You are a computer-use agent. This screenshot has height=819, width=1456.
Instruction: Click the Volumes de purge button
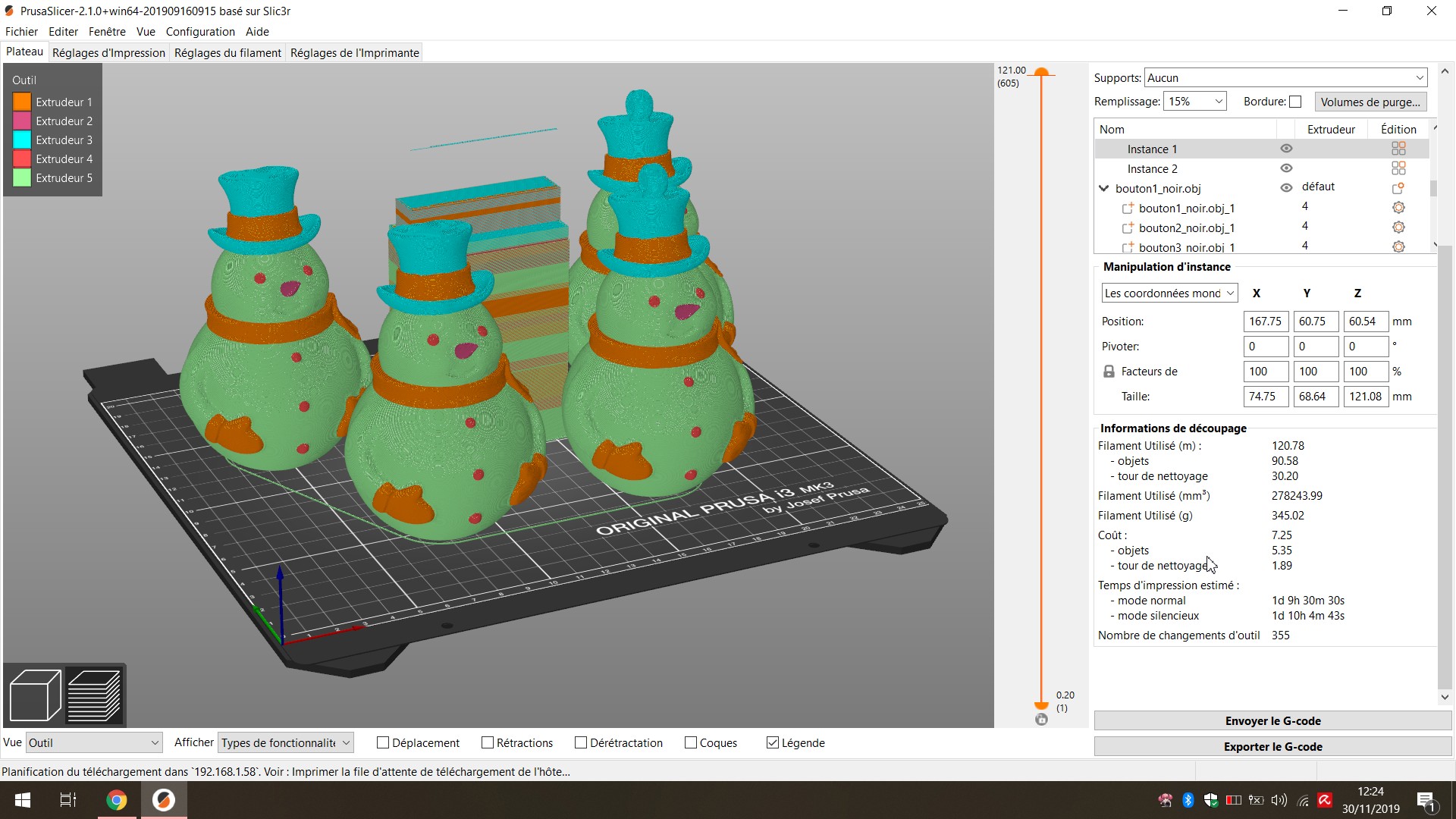point(1370,102)
